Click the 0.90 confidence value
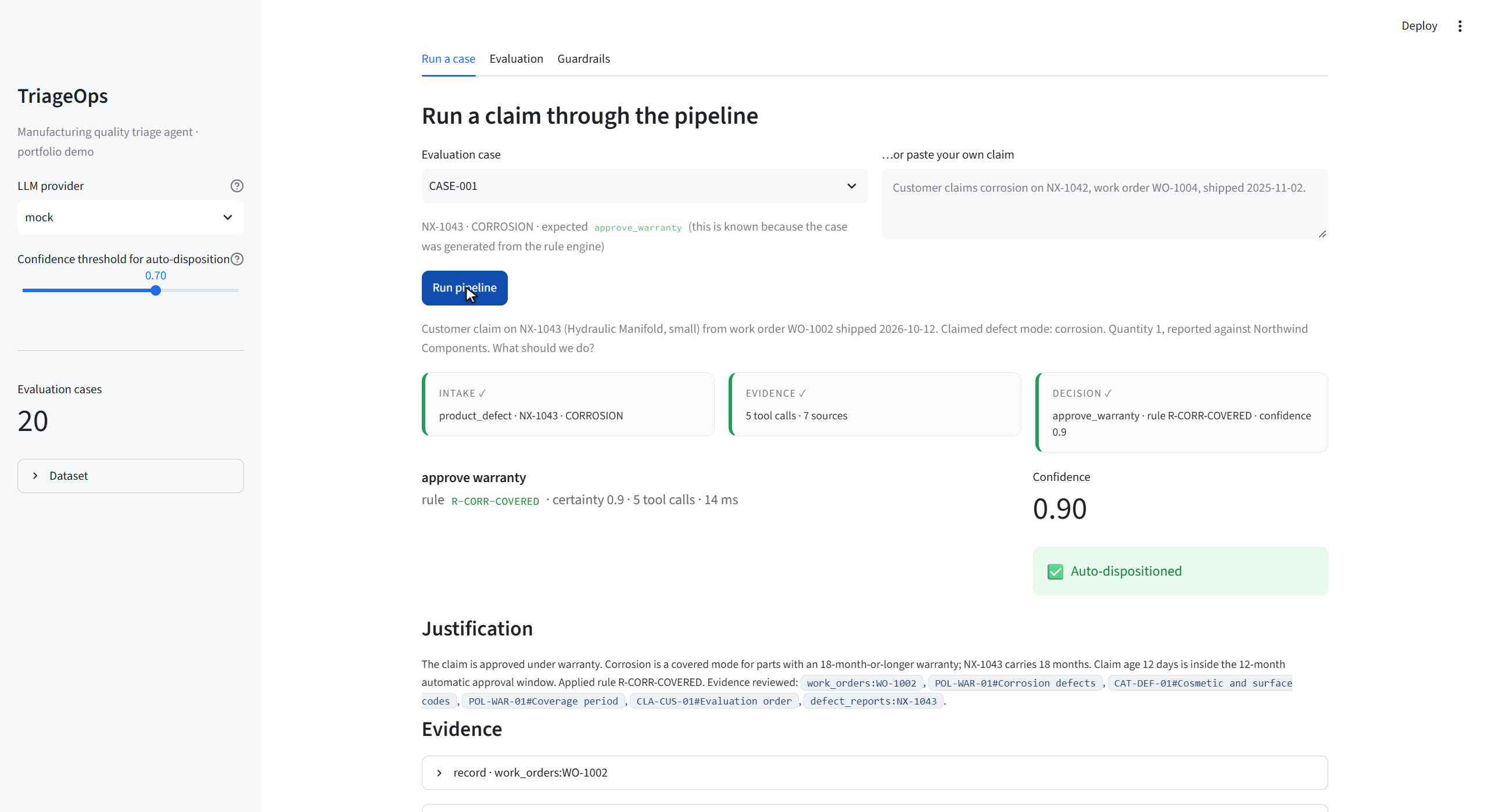The height and width of the screenshot is (812, 1488). pyautogui.click(x=1059, y=509)
